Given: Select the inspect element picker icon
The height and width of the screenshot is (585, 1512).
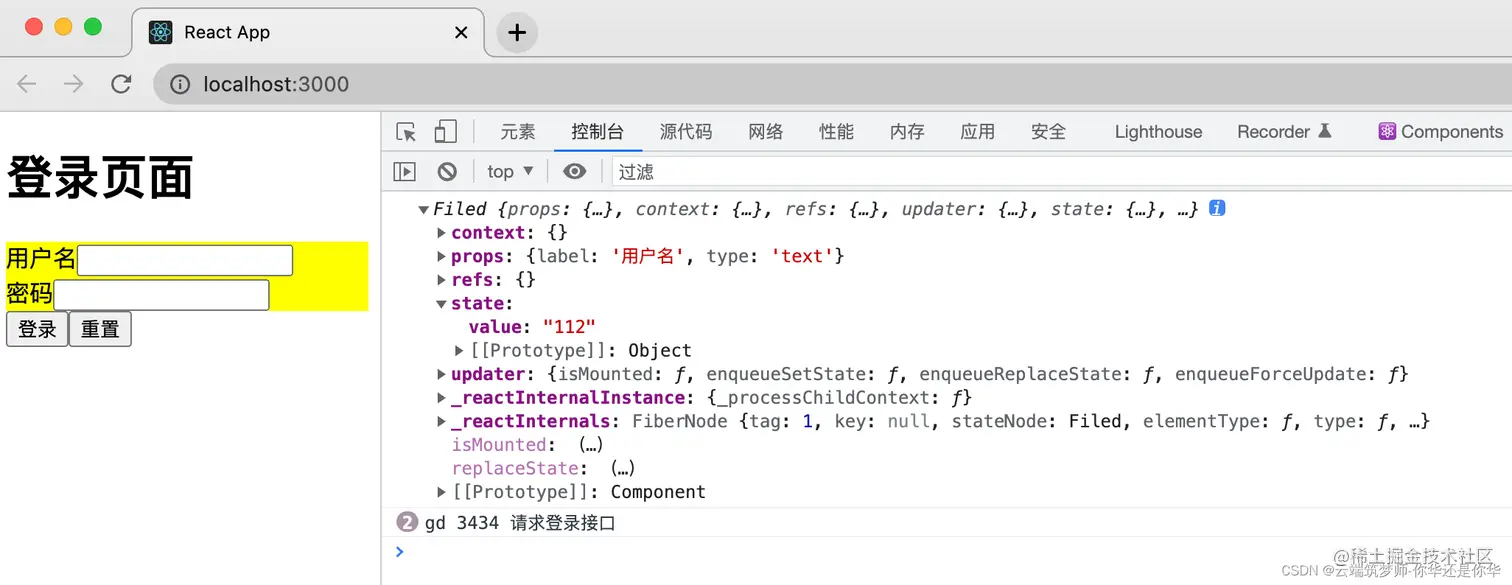Looking at the screenshot, I should pos(406,132).
